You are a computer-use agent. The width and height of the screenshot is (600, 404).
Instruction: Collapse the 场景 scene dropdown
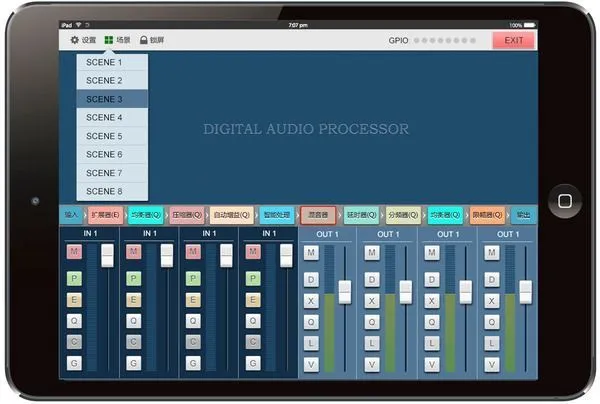pos(116,40)
